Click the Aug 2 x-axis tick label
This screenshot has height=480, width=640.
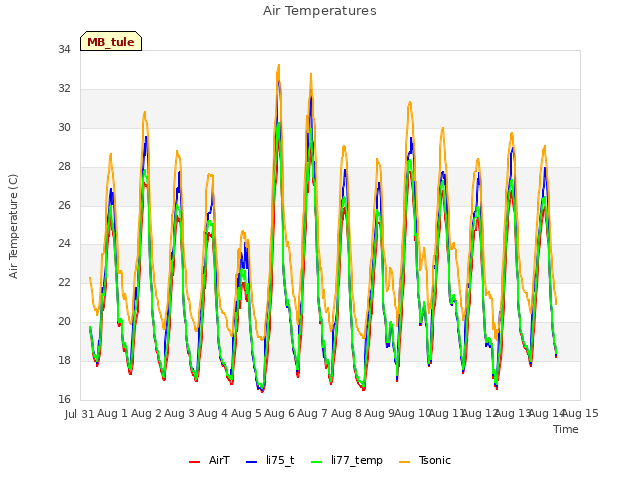(x=146, y=413)
